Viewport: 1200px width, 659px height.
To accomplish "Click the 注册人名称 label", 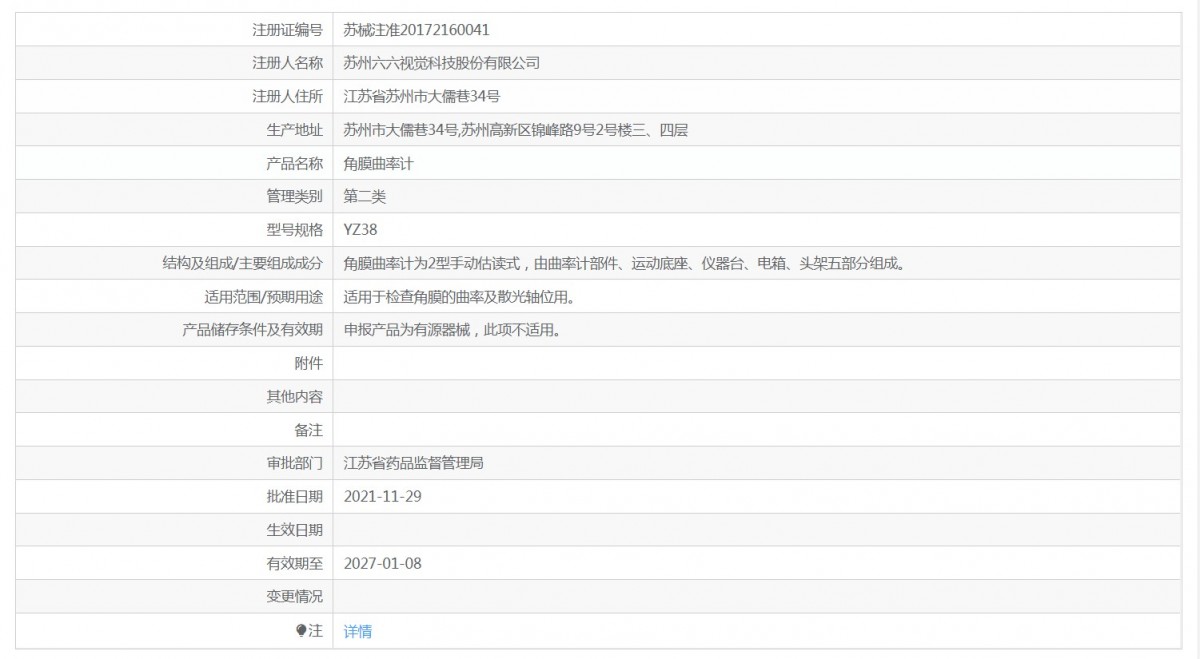I will [x=288, y=63].
